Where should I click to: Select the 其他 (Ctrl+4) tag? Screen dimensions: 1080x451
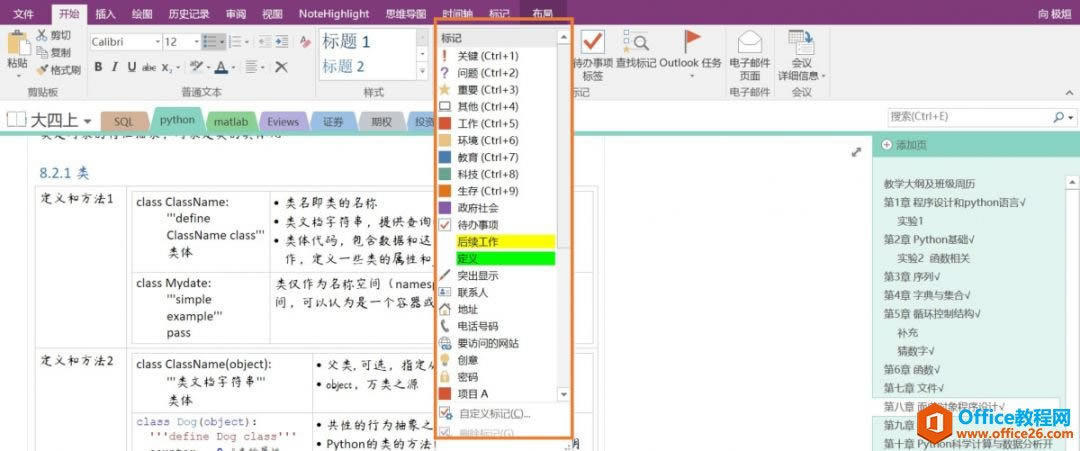click(497, 107)
